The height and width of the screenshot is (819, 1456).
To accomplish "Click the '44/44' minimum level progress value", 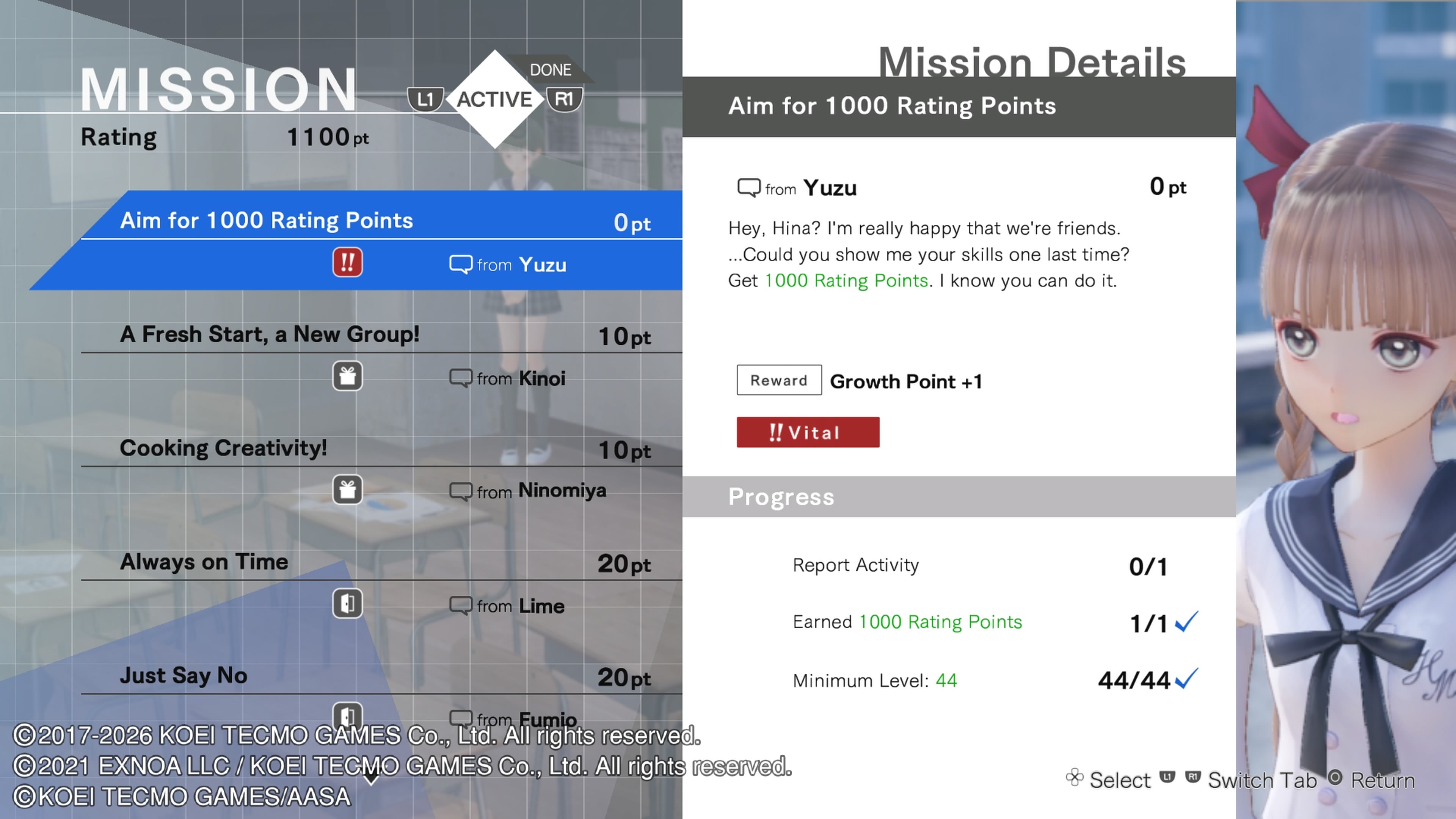I will point(1134,680).
